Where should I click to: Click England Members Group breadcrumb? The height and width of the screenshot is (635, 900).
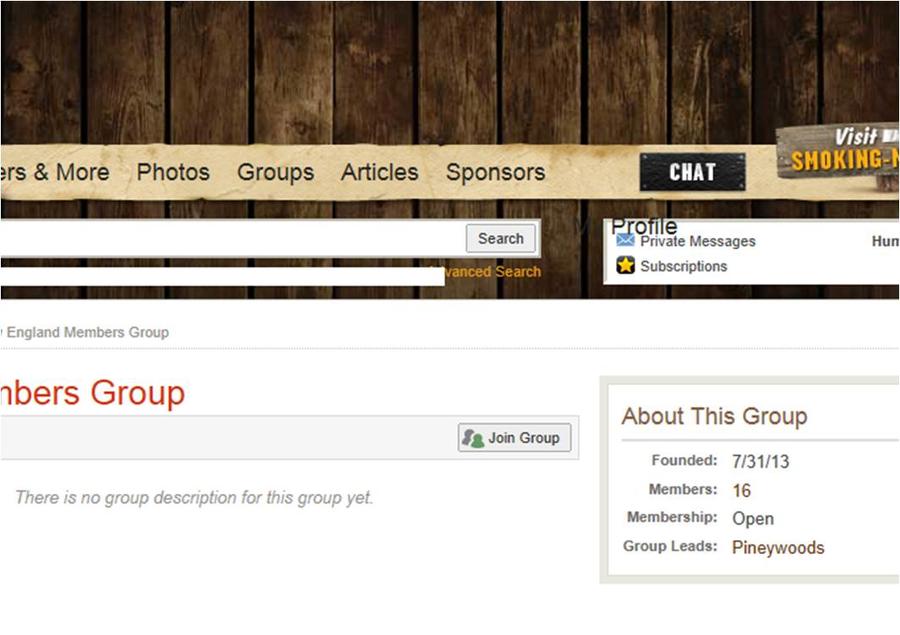(87, 332)
